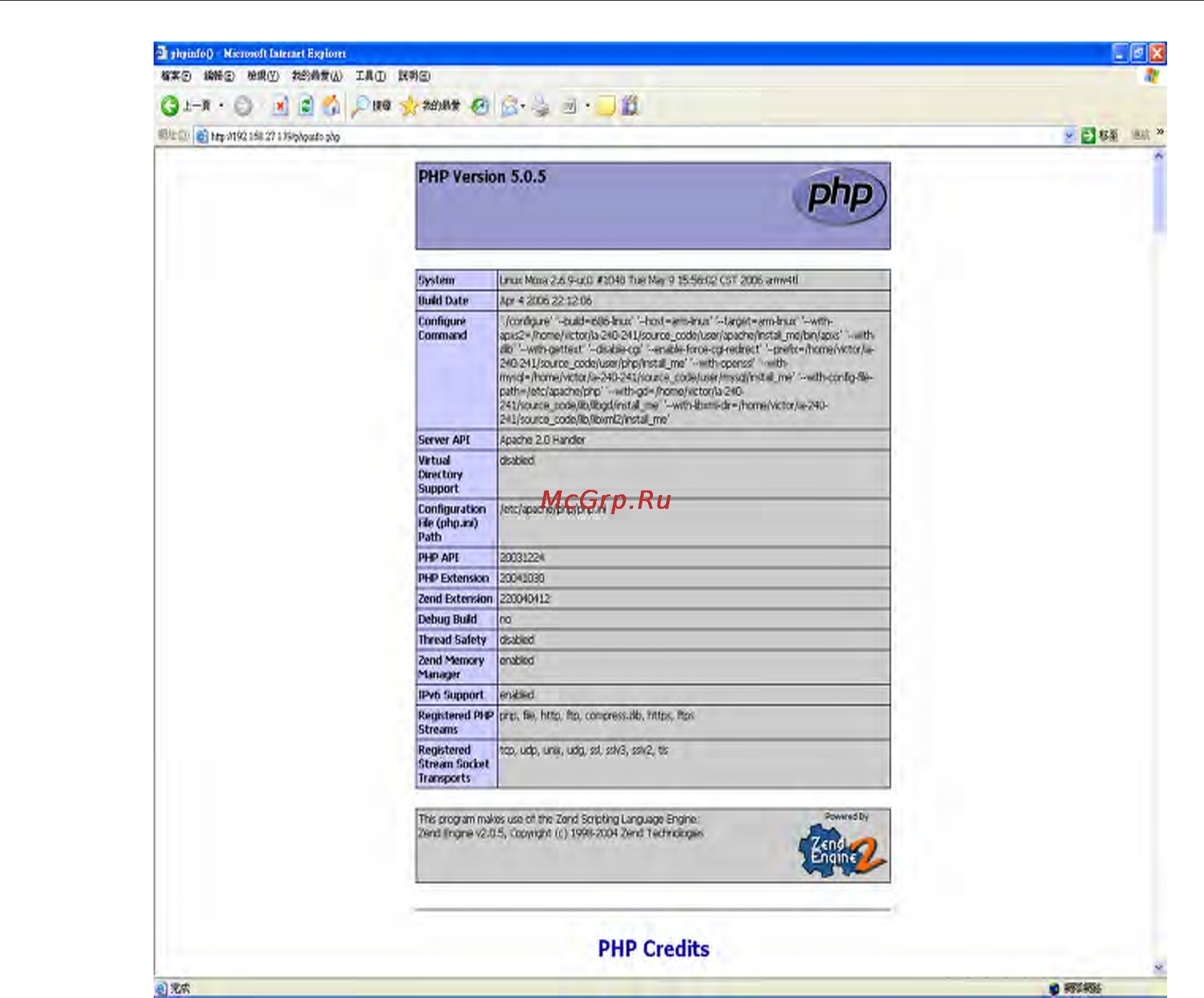This screenshot has height=998, width=1204.
Task: Click the scroll up arrow
Action: click(x=1159, y=156)
